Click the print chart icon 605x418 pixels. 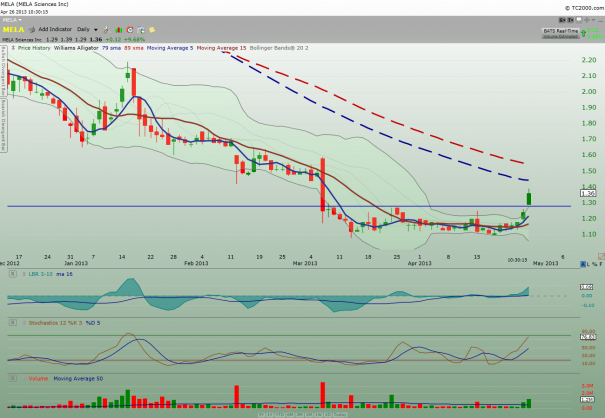point(32,30)
